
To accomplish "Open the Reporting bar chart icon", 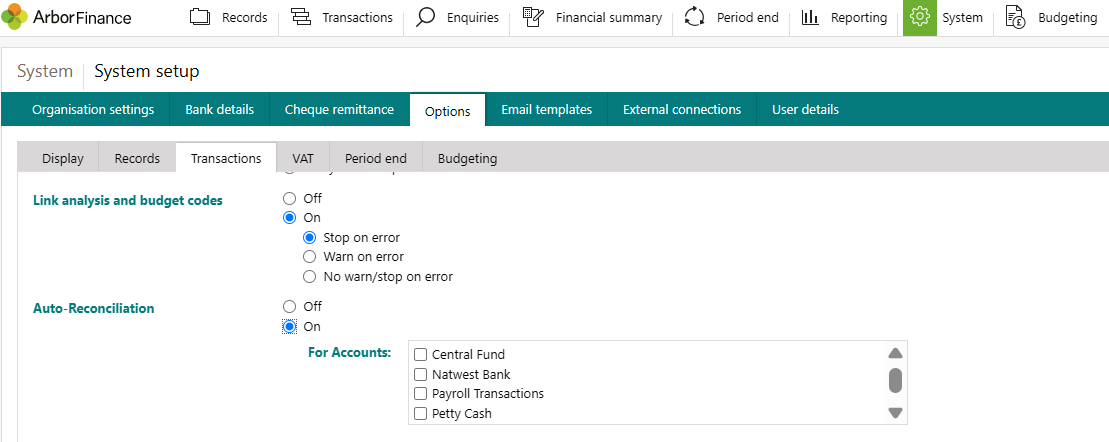I will click(810, 17).
